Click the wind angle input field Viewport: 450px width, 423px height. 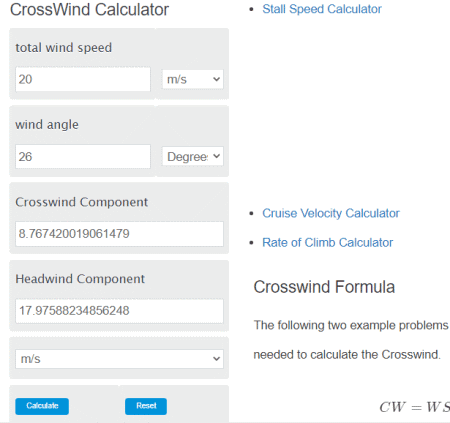[83, 156]
